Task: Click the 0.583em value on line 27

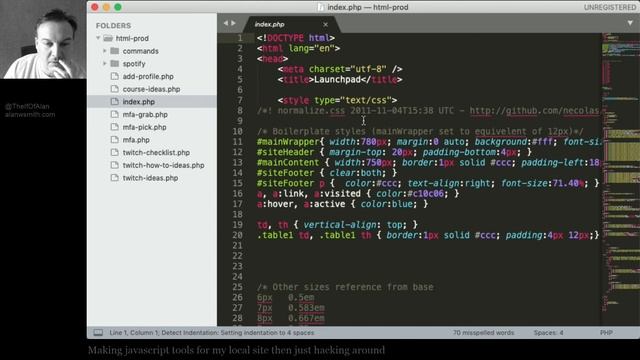Action: [x=307, y=308]
